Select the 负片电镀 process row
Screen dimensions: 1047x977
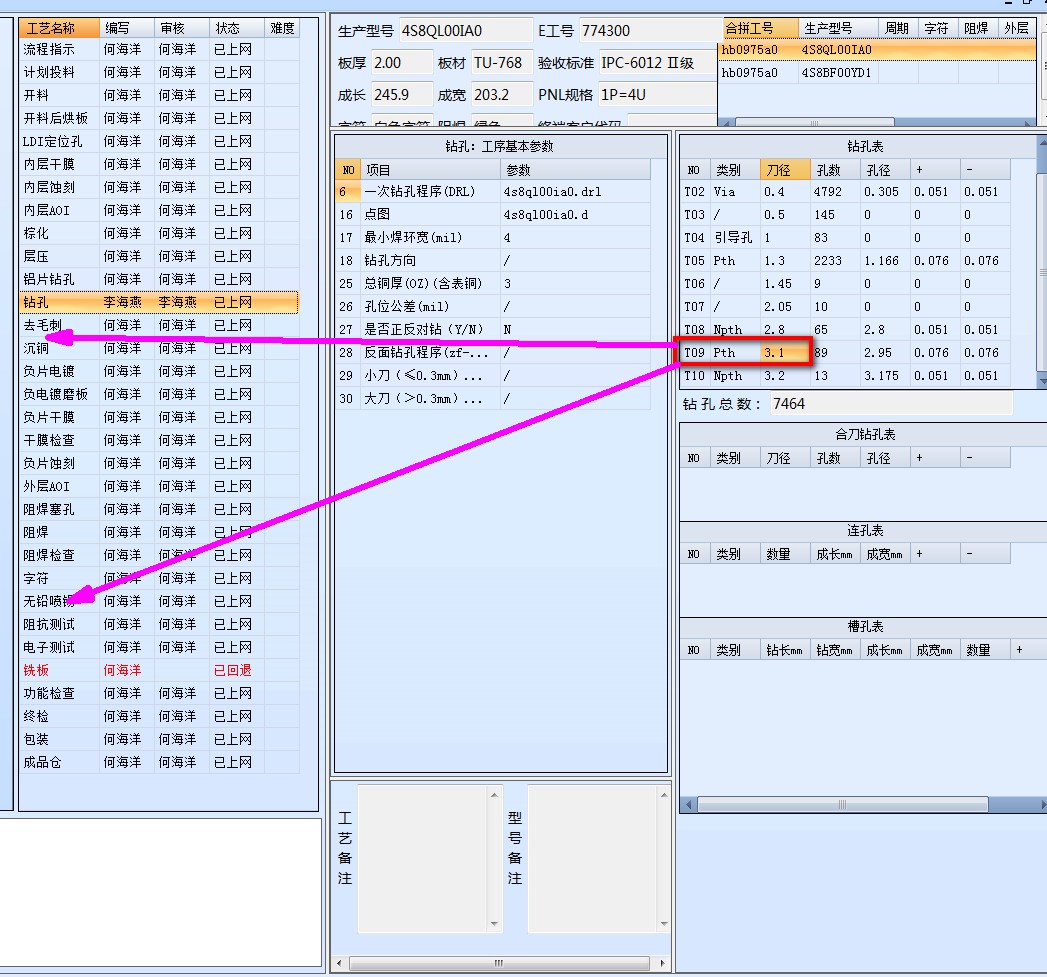159,371
